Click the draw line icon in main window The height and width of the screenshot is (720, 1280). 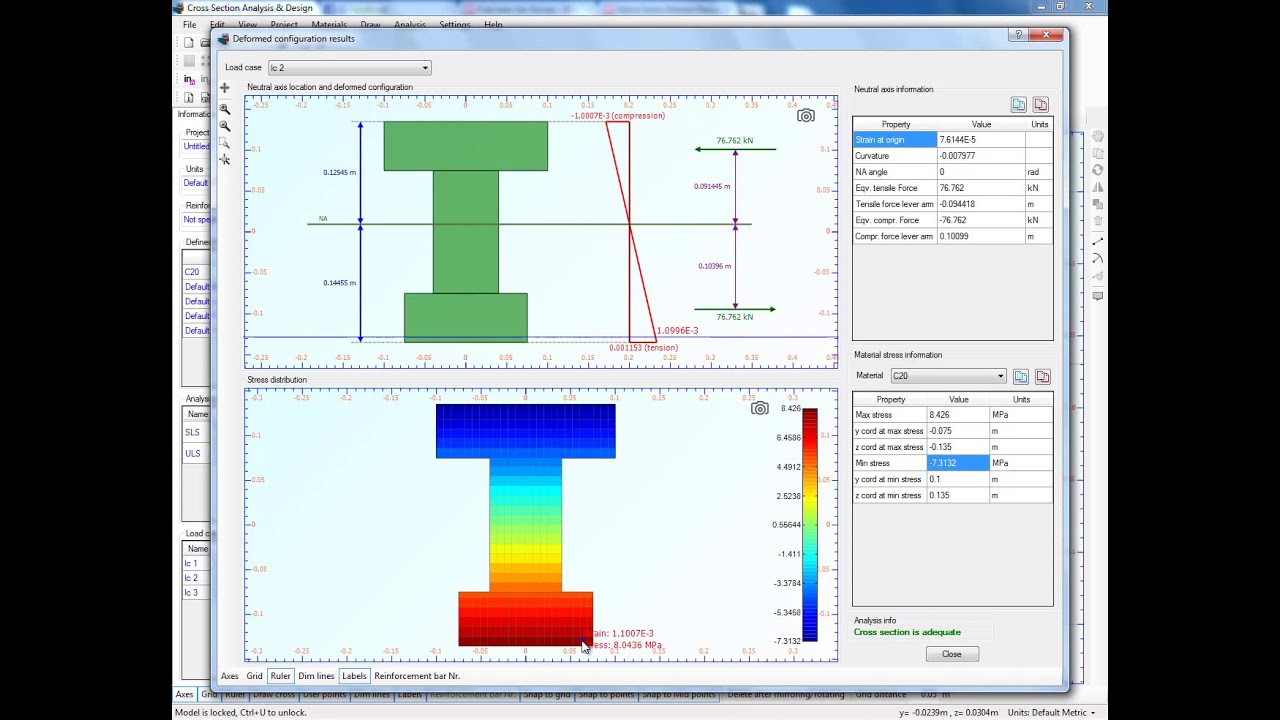click(x=1097, y=242)
